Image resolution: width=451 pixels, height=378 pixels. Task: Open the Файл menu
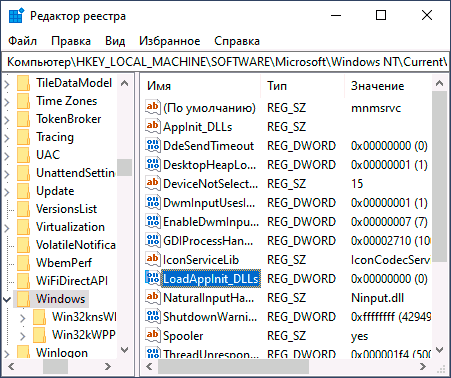coord(22,41)
